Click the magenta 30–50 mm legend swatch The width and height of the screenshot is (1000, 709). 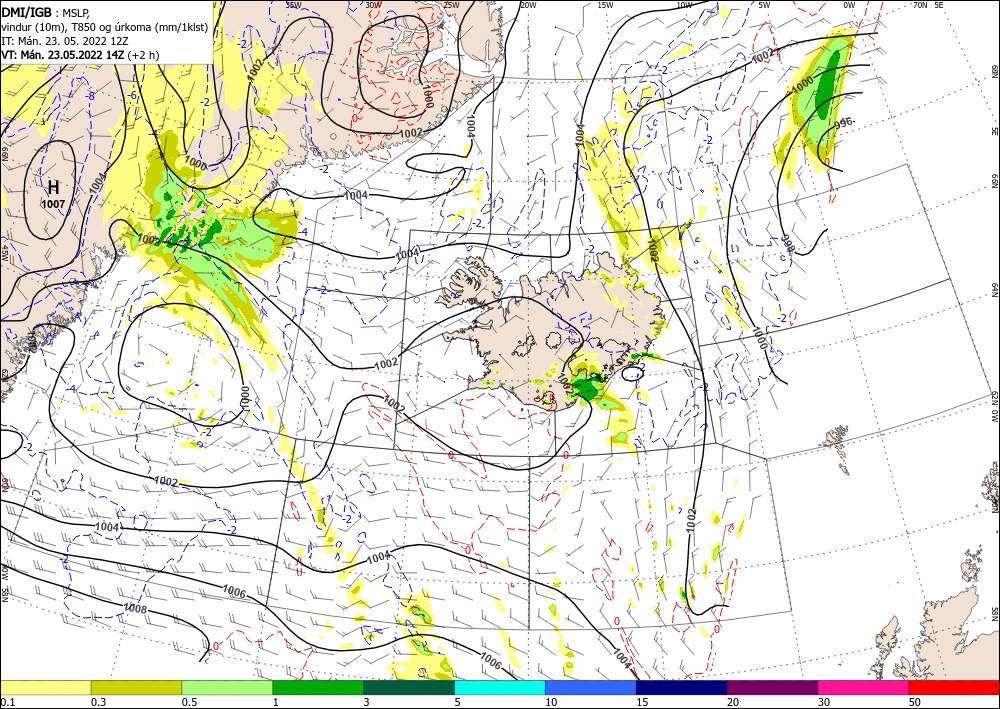click(x=864, y=687)
